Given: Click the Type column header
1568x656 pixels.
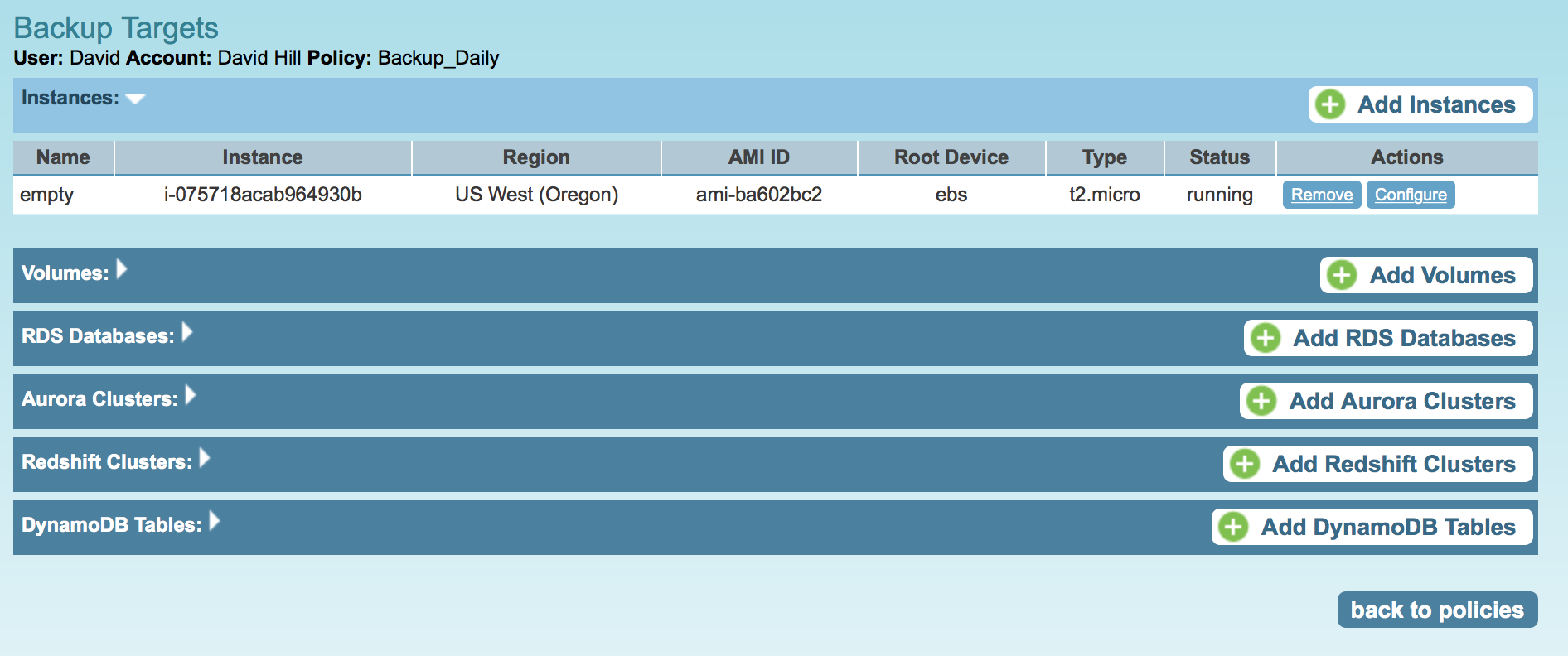Looking at the screenshot, I should coord(1105,157).
